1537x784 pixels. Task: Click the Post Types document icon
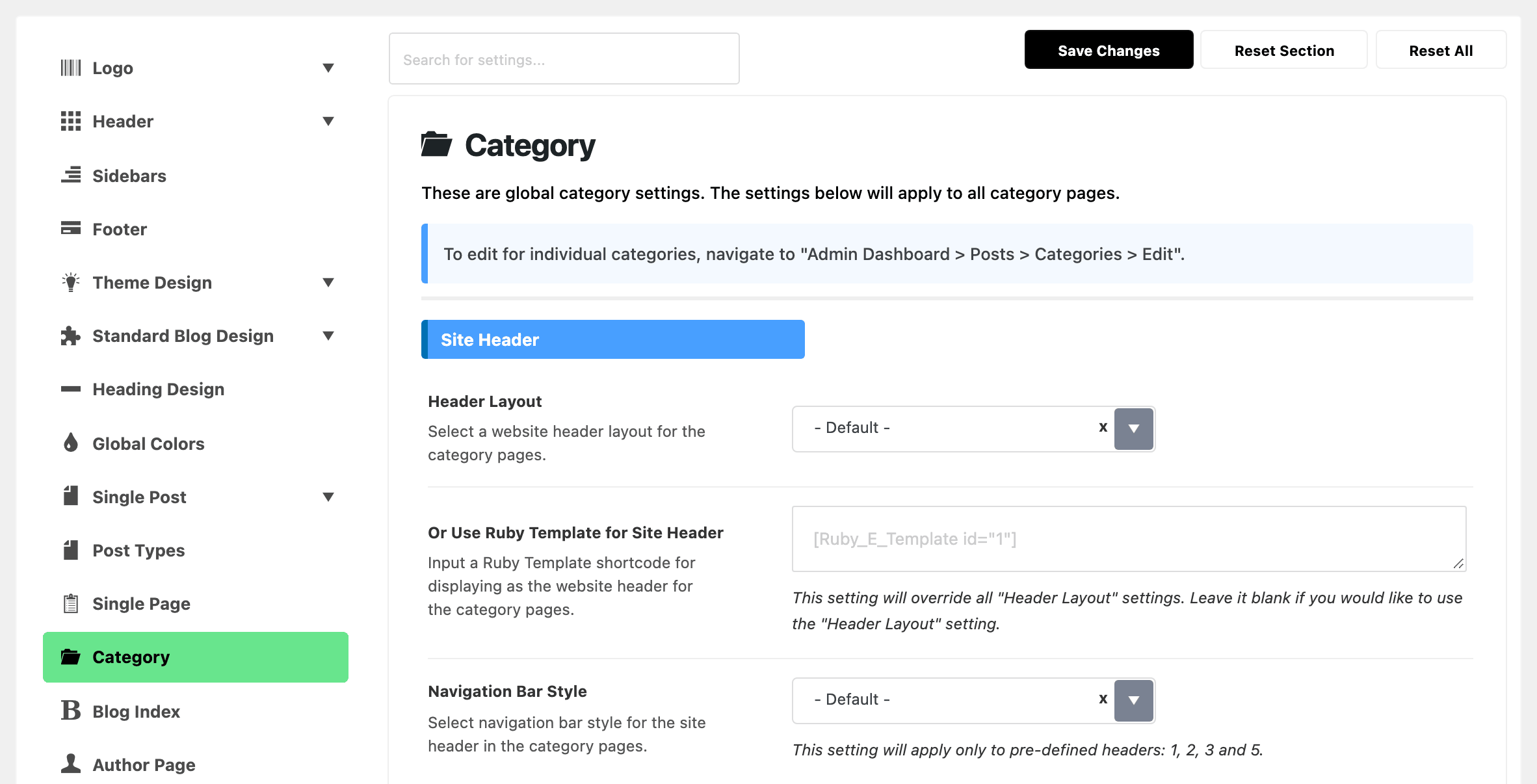[x=71, y=550]
